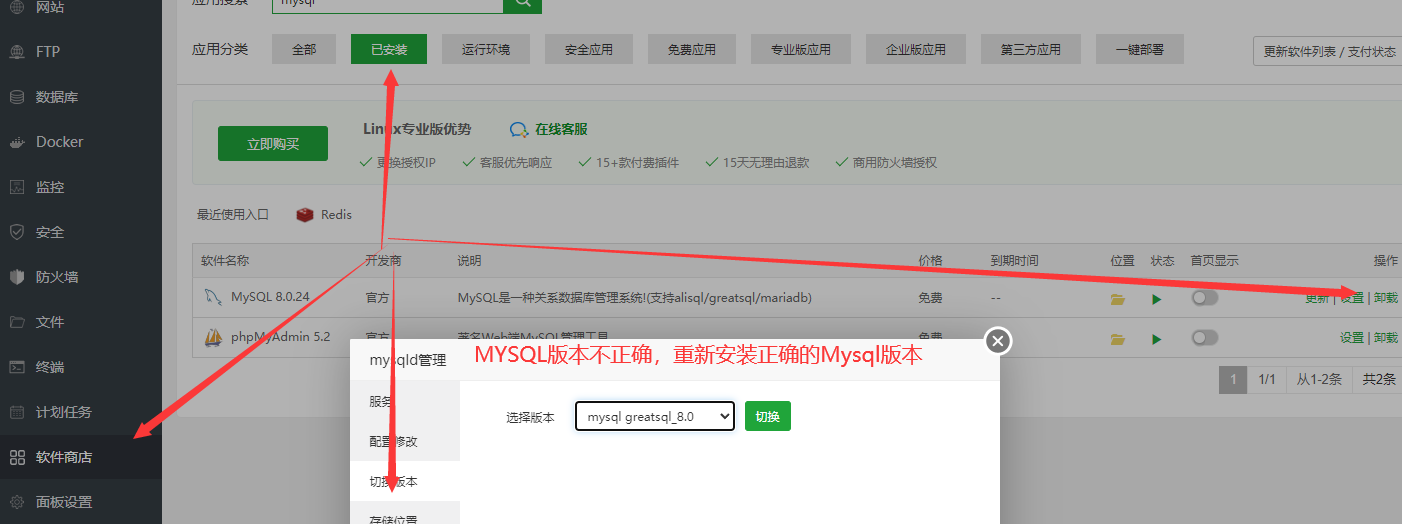Click 设置 for phpMyAdmin 5.2
Viewport: 1402px width, 524px height.
pyautogui.click(x=1352, y=338)
